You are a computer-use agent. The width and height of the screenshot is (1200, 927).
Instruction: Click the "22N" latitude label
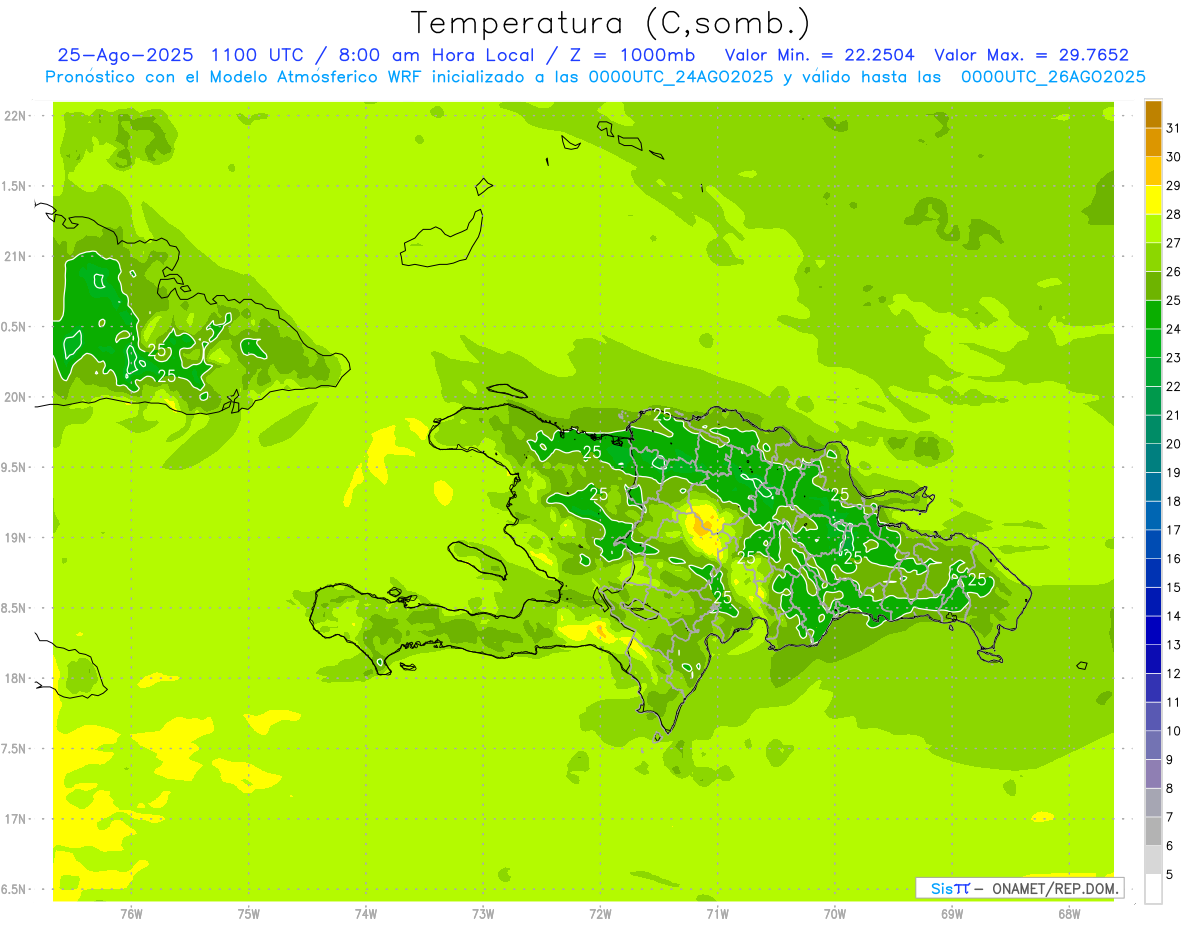15,116
